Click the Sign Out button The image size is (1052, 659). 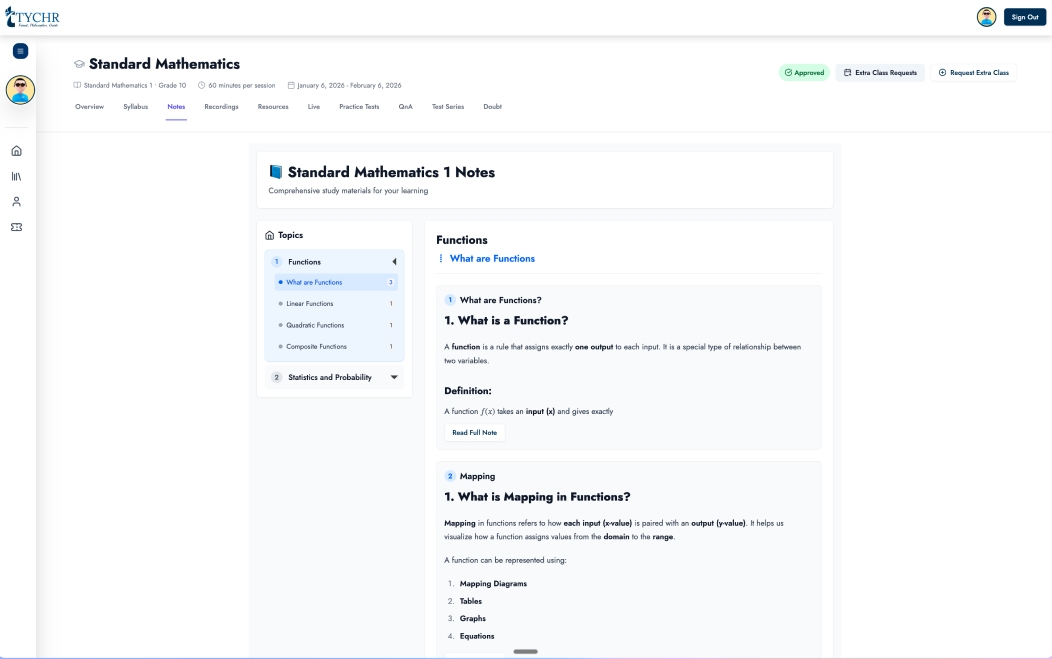(1024, 17)
